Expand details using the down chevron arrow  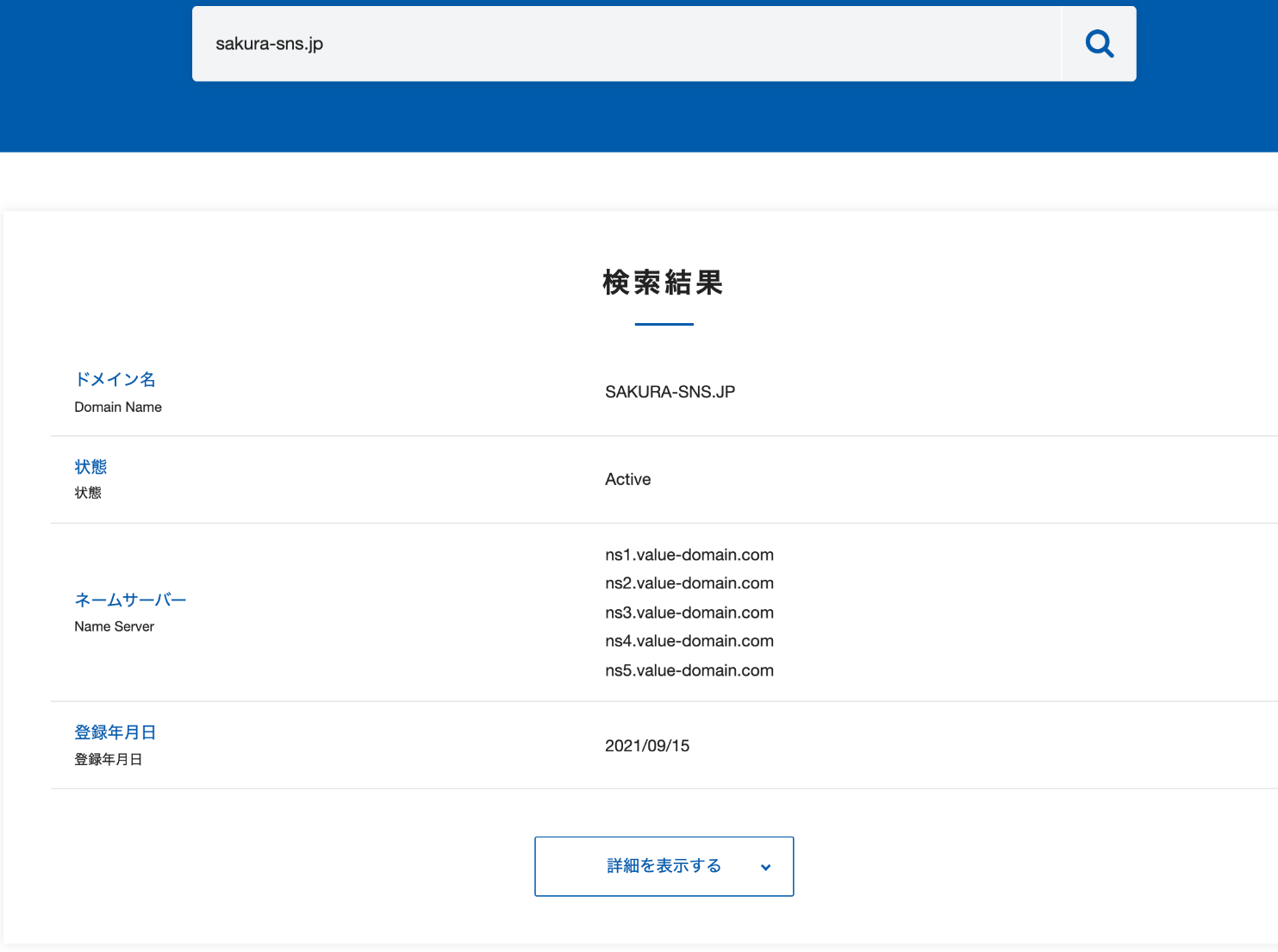click(765, 868)
